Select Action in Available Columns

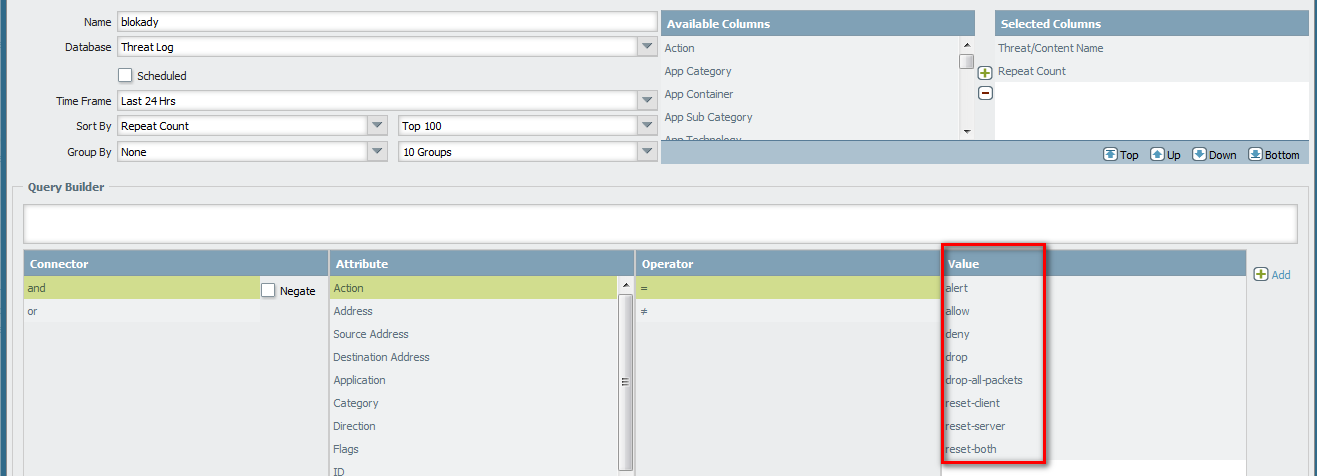coord(810,48)
